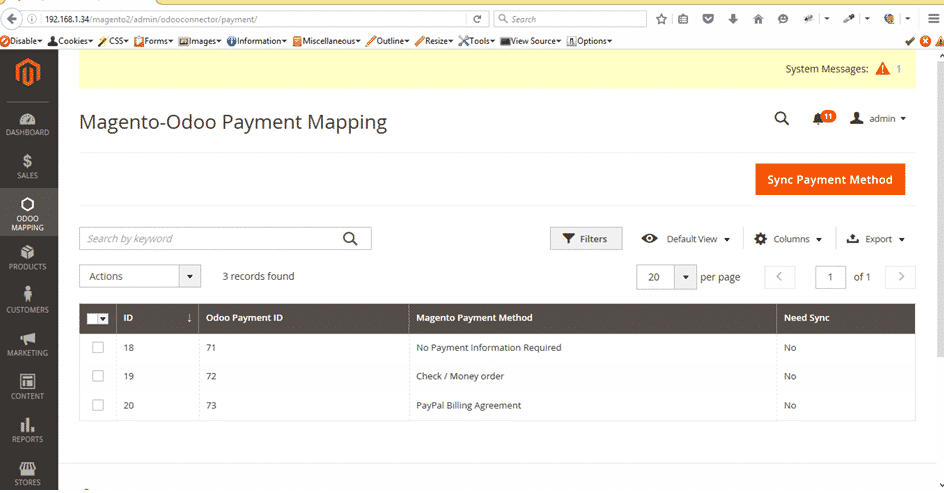Image resolution: width=944 pixels, height=493 pixels.
Task: Open the Products sidebar menu
Action: click(x=28, y=258)
